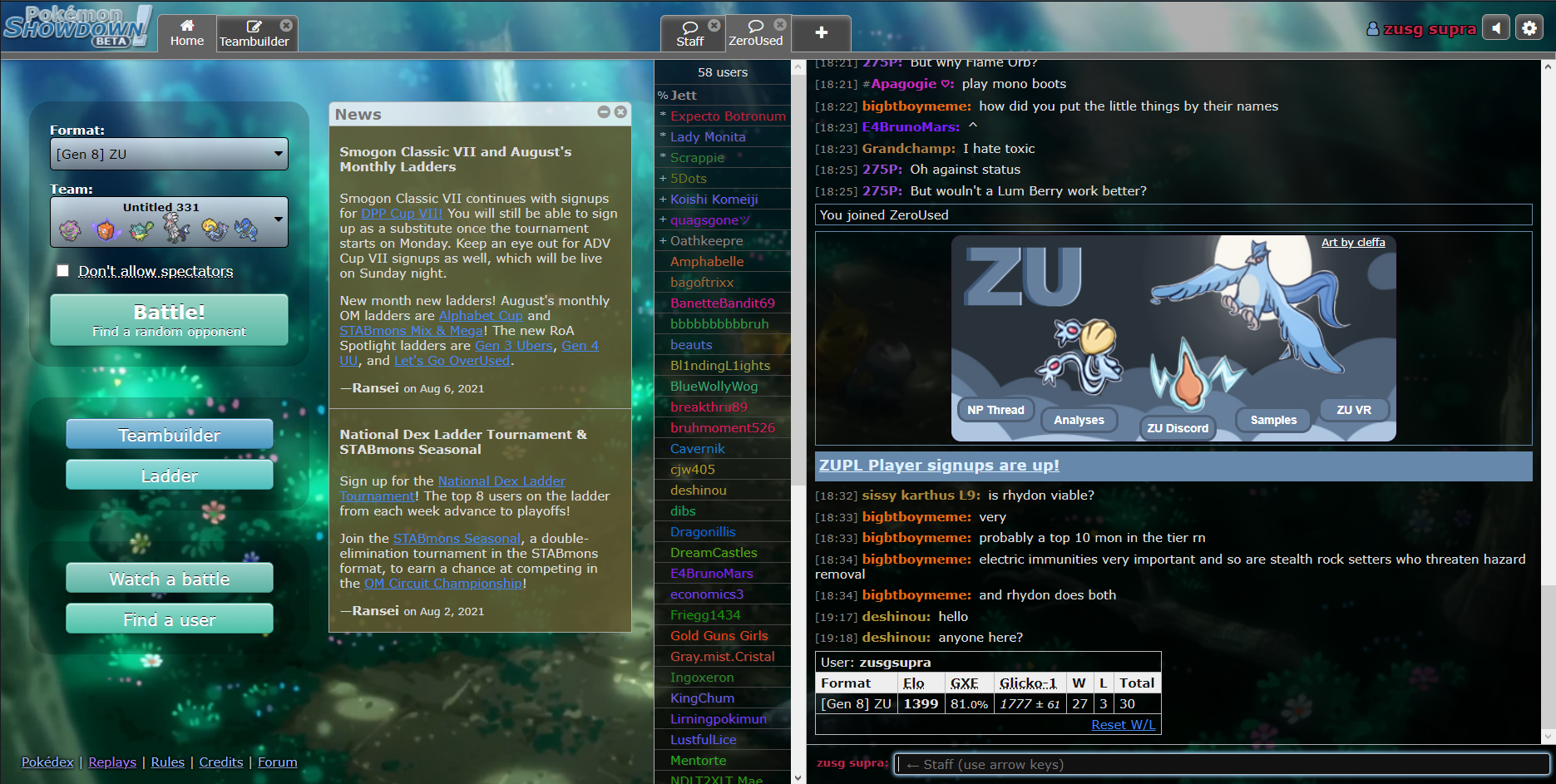Viewport: 1556px width, 784px height.
Task: Click Battle! to find random opponent
Action: pos(169,320)
